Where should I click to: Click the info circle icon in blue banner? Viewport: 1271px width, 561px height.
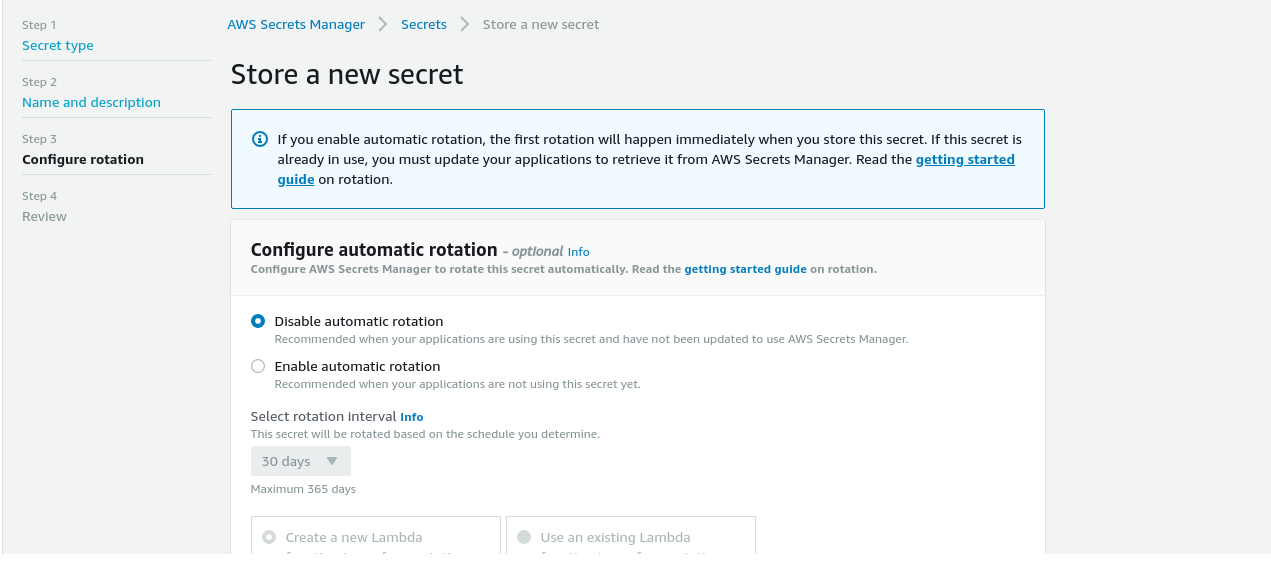[x=260, y=139]
